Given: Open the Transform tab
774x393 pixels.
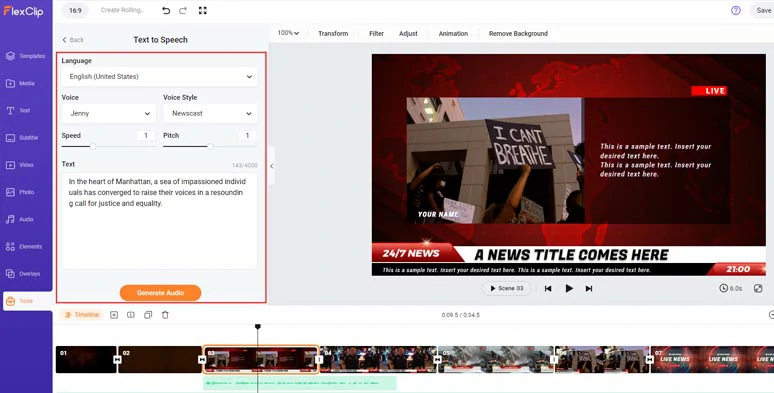Looking at the screenshot, I should tap(333, 34).
